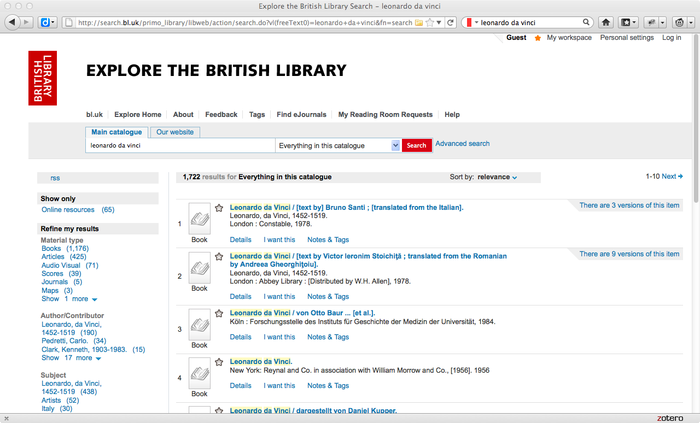Open the About menu item

183,115
